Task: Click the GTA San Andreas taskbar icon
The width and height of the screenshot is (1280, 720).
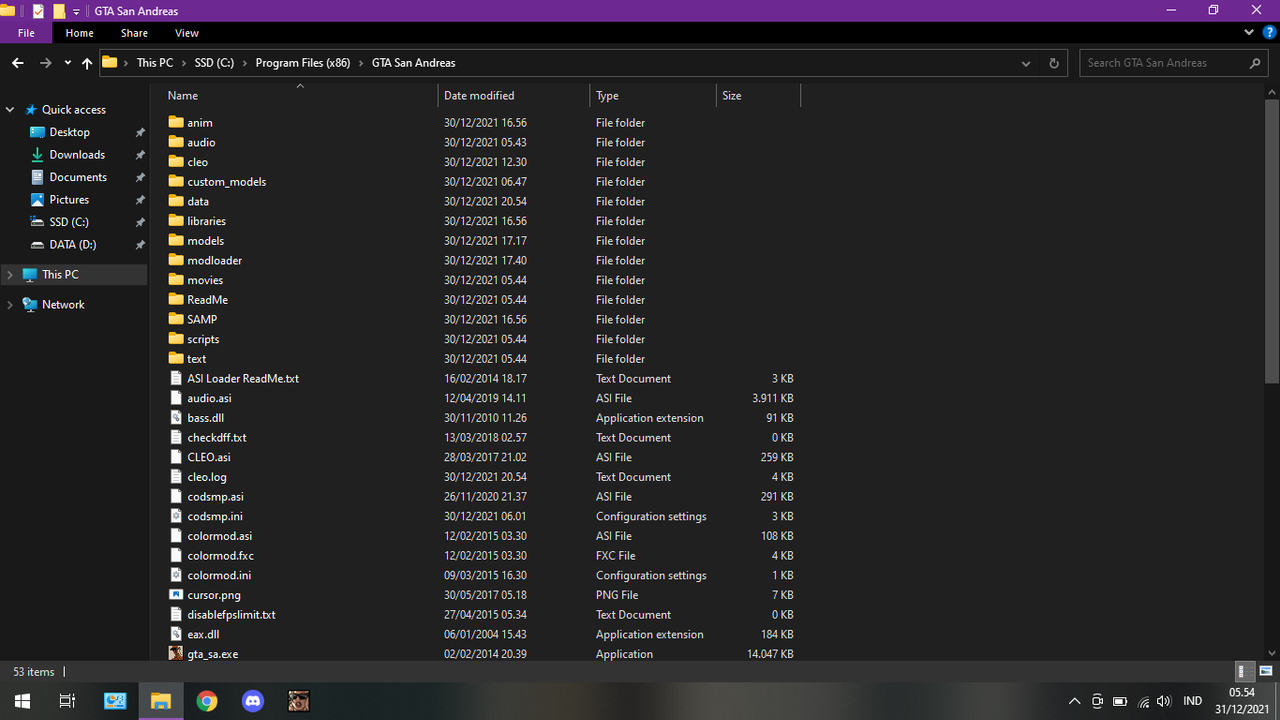Action: click(299, 701)
